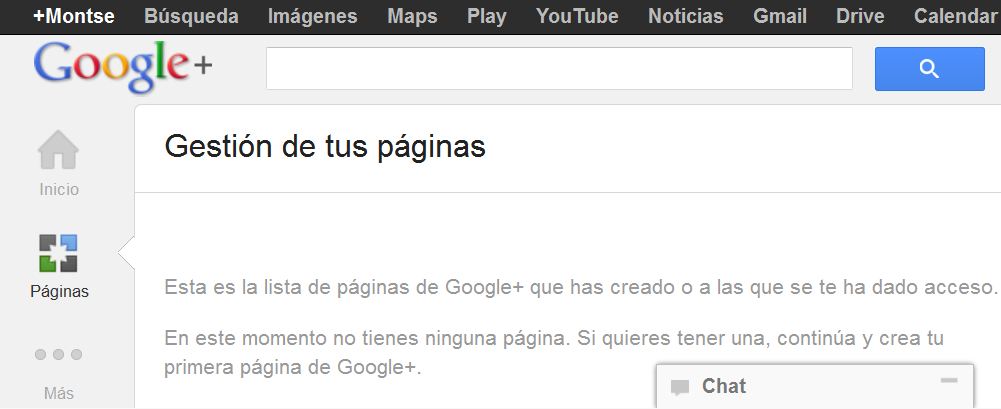Open Imágenes in top bar
Image resolution: width=1001 pixels, height=409 pixels.
tap(313, 16)
